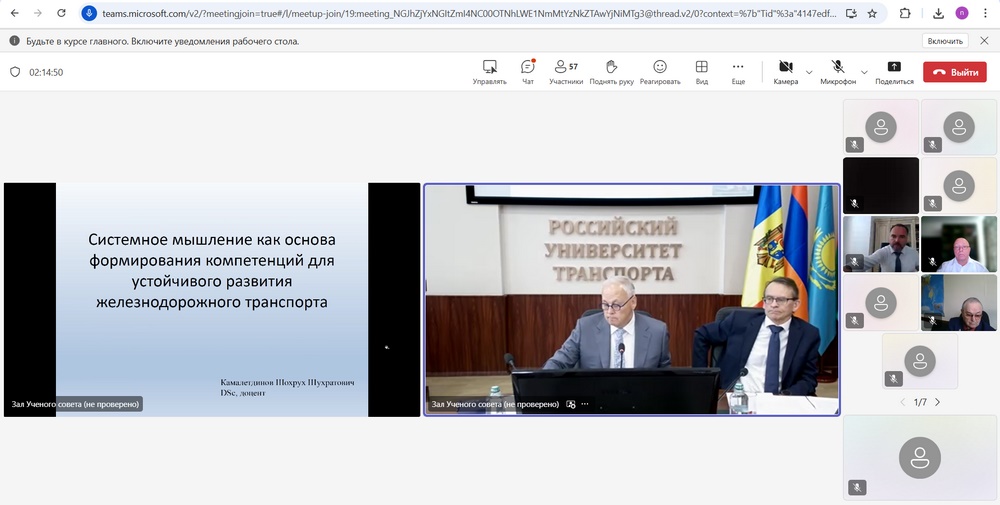Expand camera options dropdown arrow
This screenshot has width=1000, height=505.
[809, 72]
